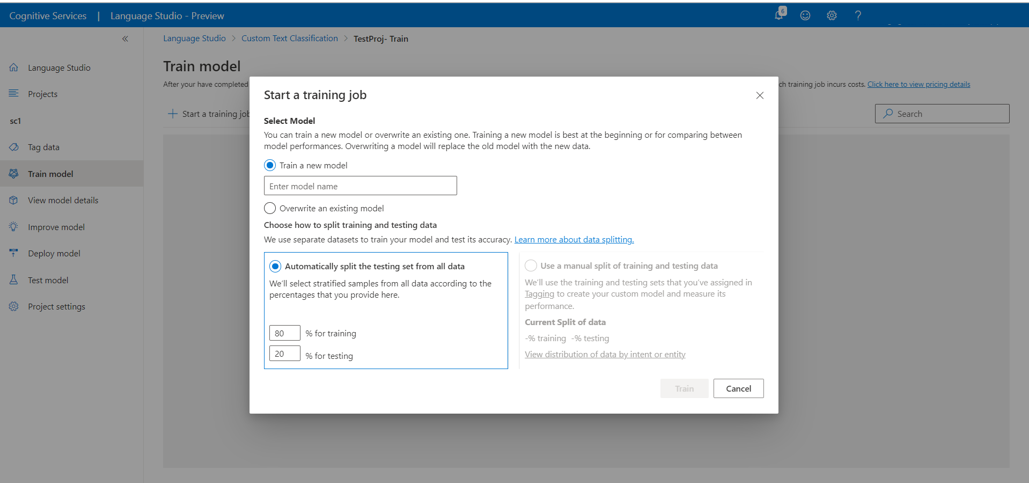Open the Tagging link
The width and height of the screenshot is (1029, 483).
540,294
